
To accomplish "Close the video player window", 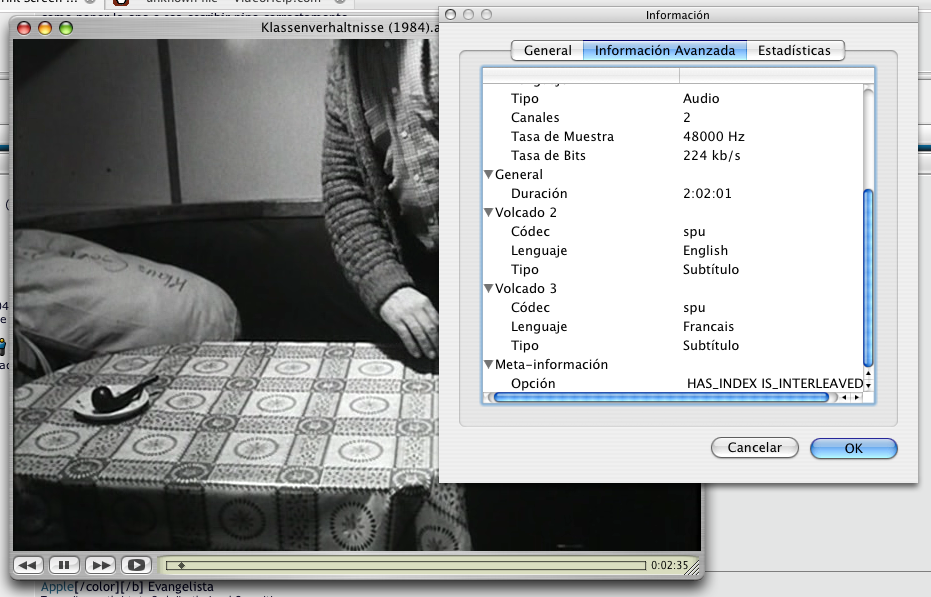I will pos(24,28).
